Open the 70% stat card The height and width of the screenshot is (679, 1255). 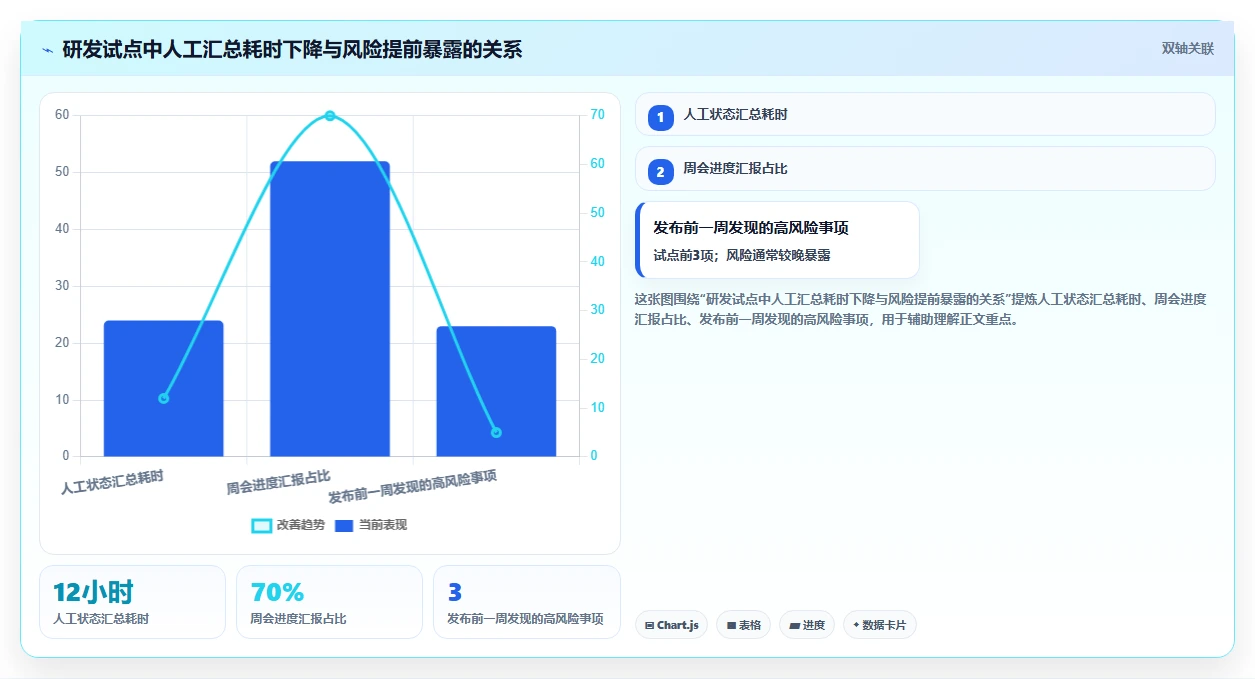pyautogui.click(x=329, y=602)
